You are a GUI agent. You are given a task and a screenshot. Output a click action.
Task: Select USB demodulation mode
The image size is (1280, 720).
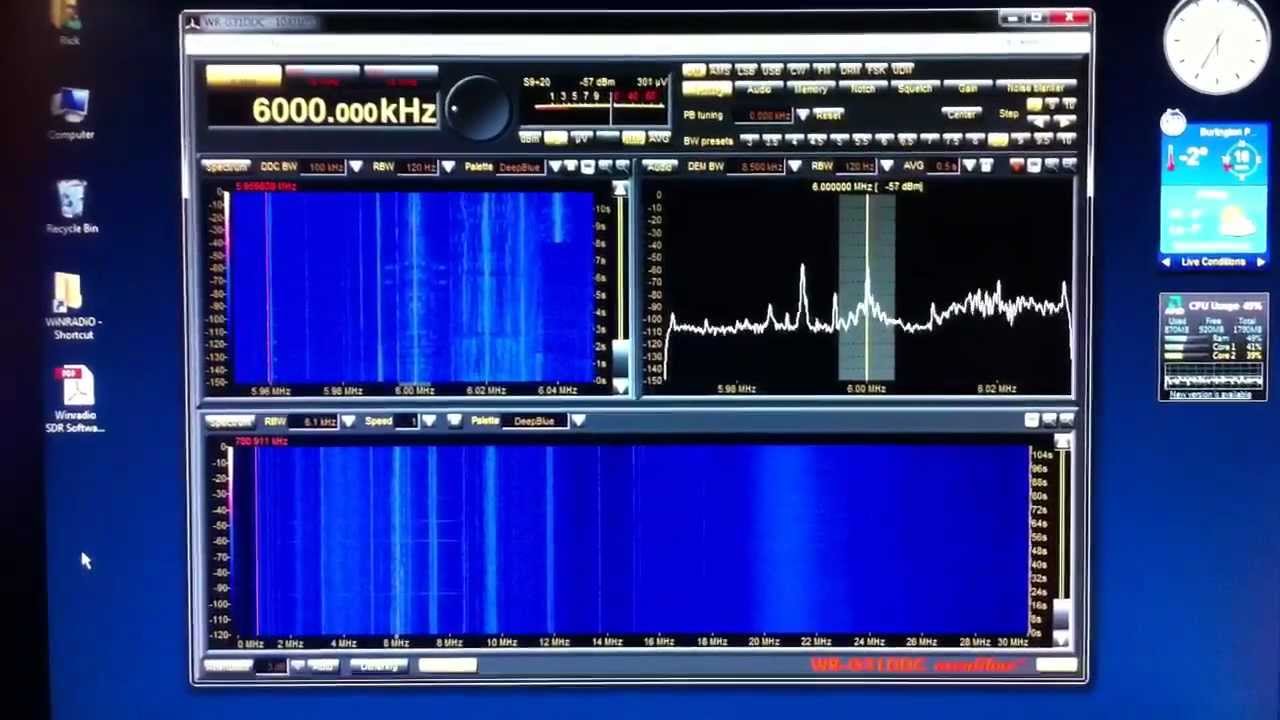point(772,70)
